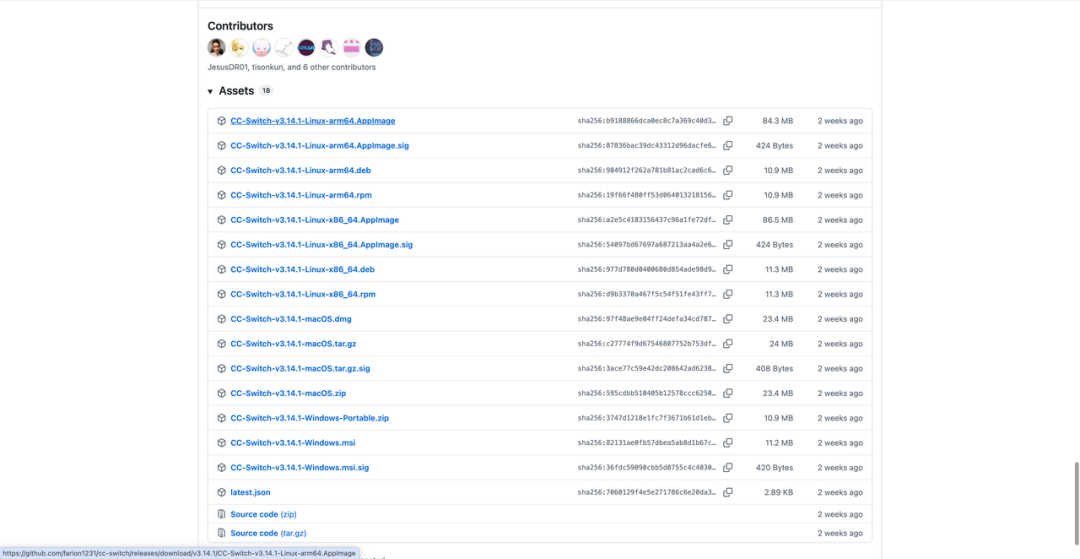Image resolution: width=1080 pixels, height=559 pixels.
Task: Copy sha256 of Linux-arm64.deb asset
Action: 727,170
